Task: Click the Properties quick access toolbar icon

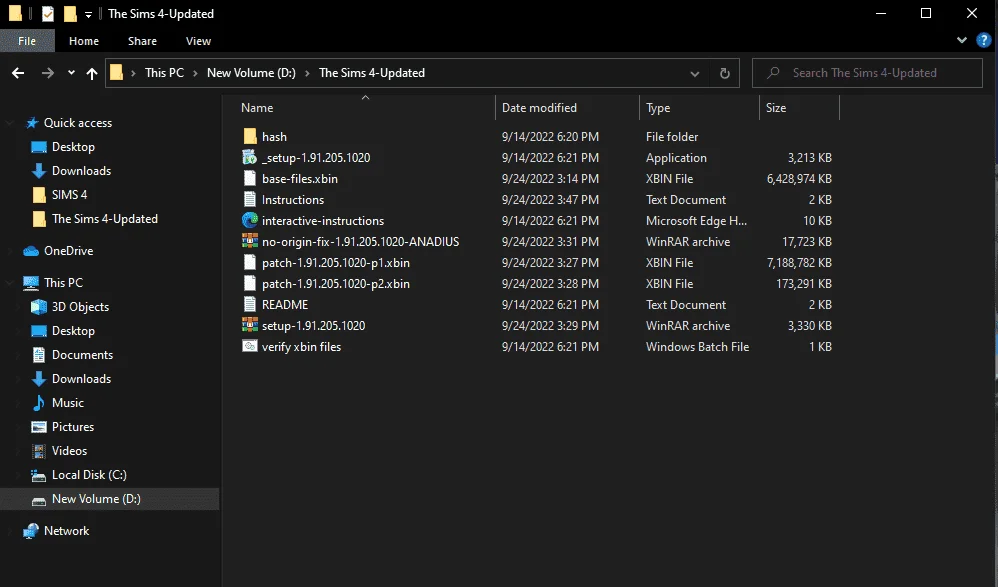Action: point(48,13)
